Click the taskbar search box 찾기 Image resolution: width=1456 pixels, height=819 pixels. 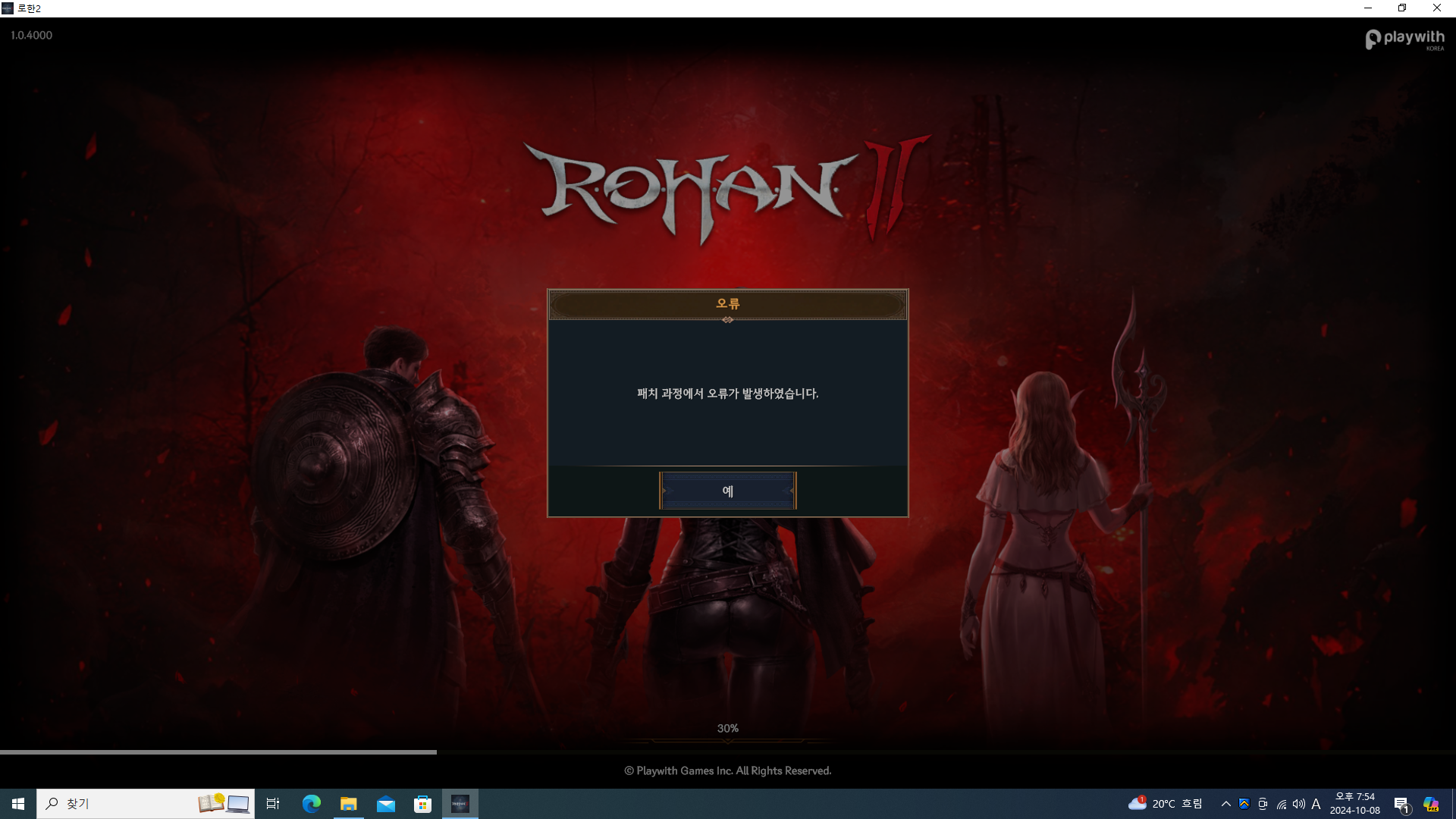146,804
